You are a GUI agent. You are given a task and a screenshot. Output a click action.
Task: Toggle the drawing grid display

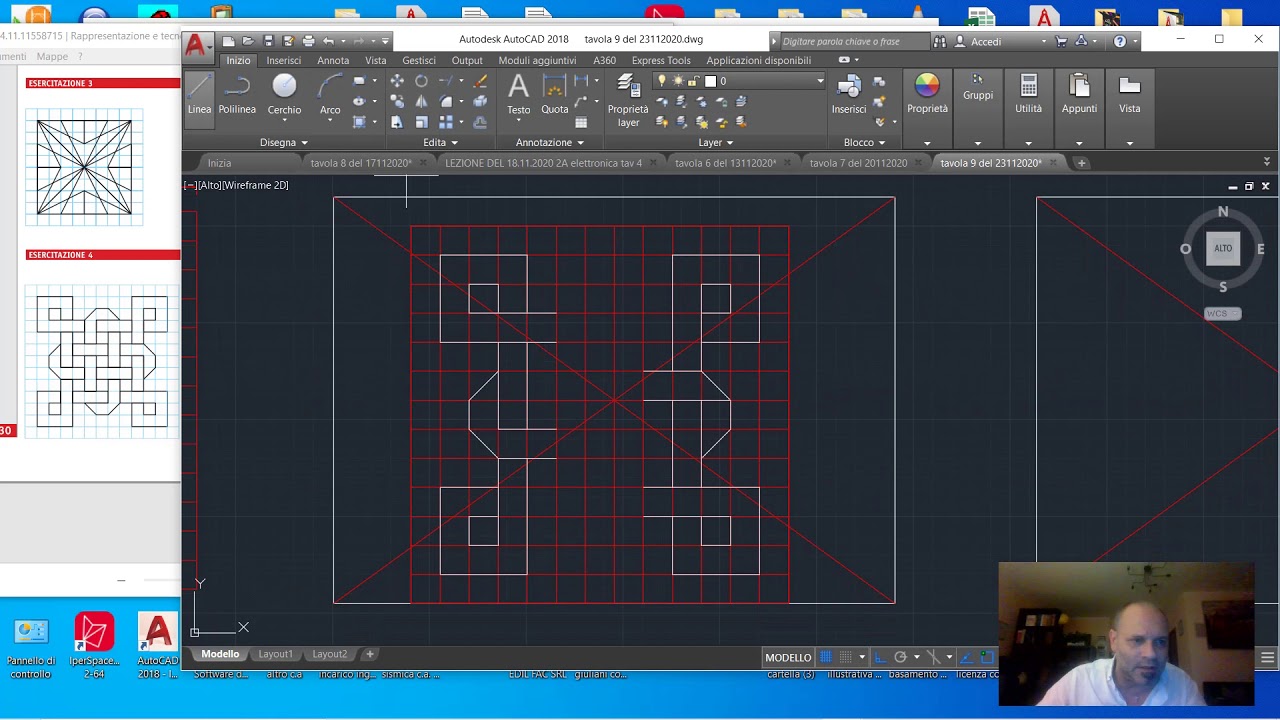pyautogui.click(x=826, y=657)
